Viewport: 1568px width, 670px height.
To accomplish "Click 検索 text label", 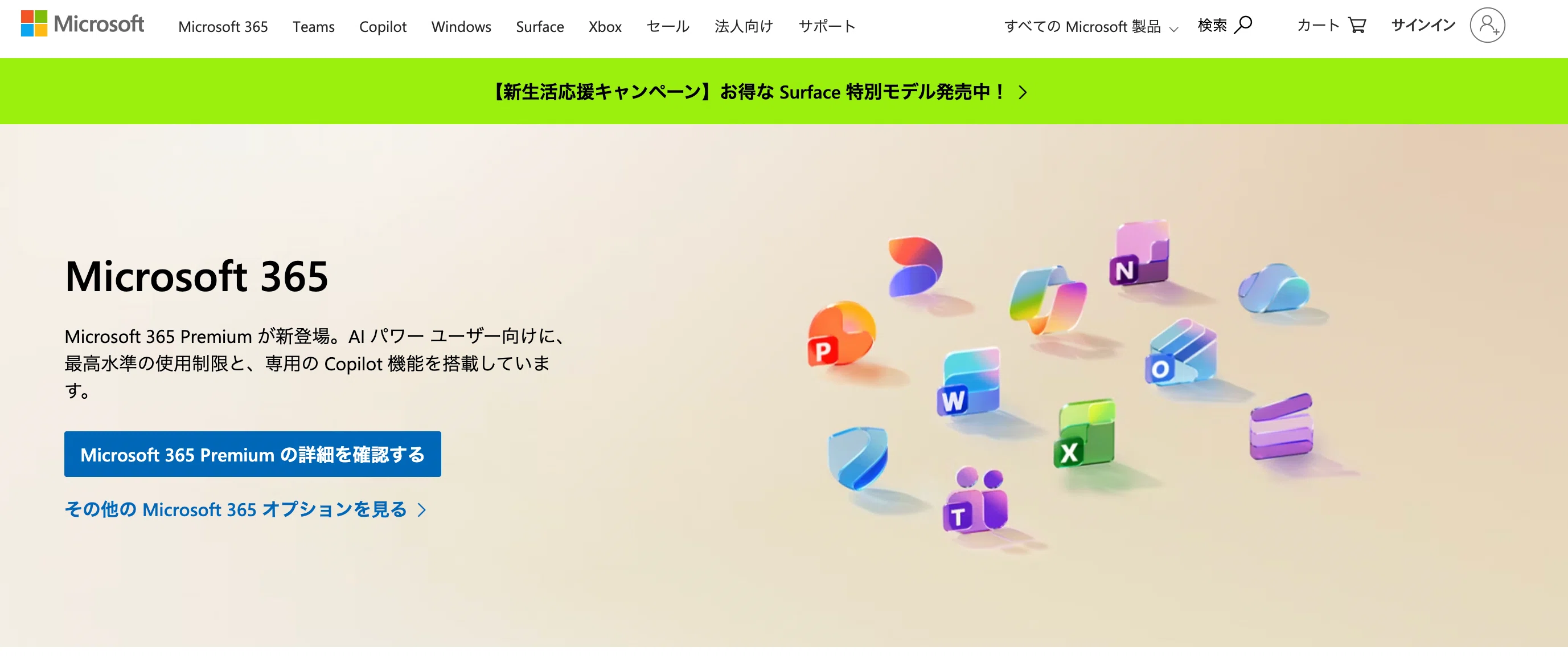I will tap(1213, 25).
